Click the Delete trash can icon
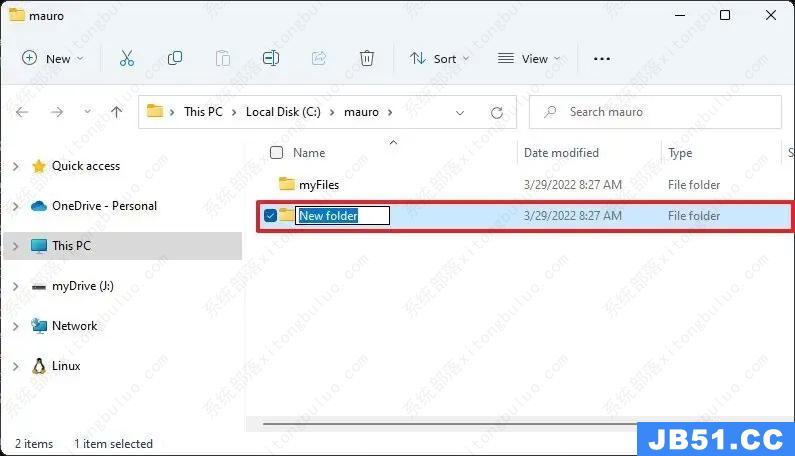Image resolution: width=795 pixels, height=456 pixels. (367, 59)
